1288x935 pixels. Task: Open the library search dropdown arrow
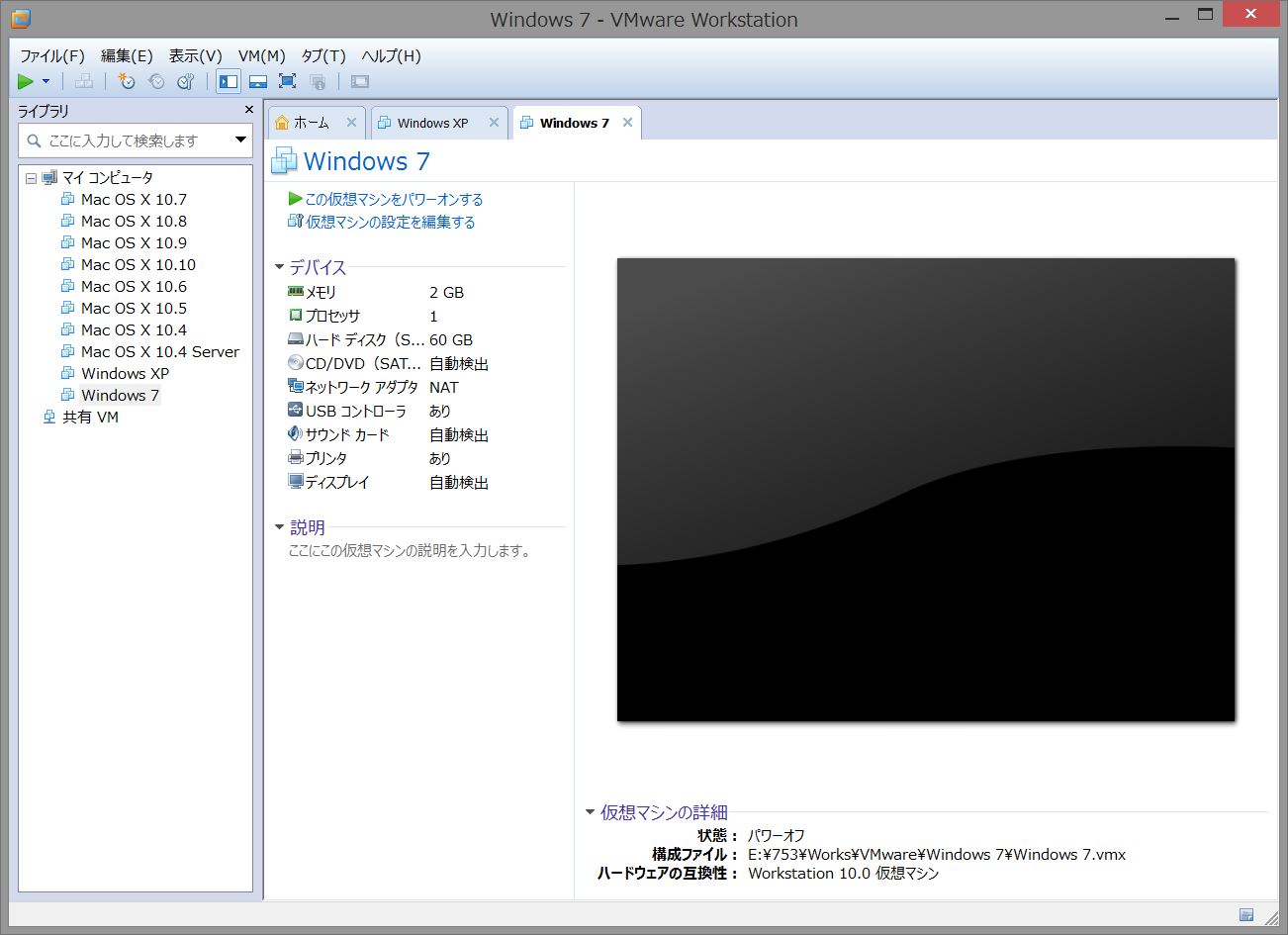point(240,140)
